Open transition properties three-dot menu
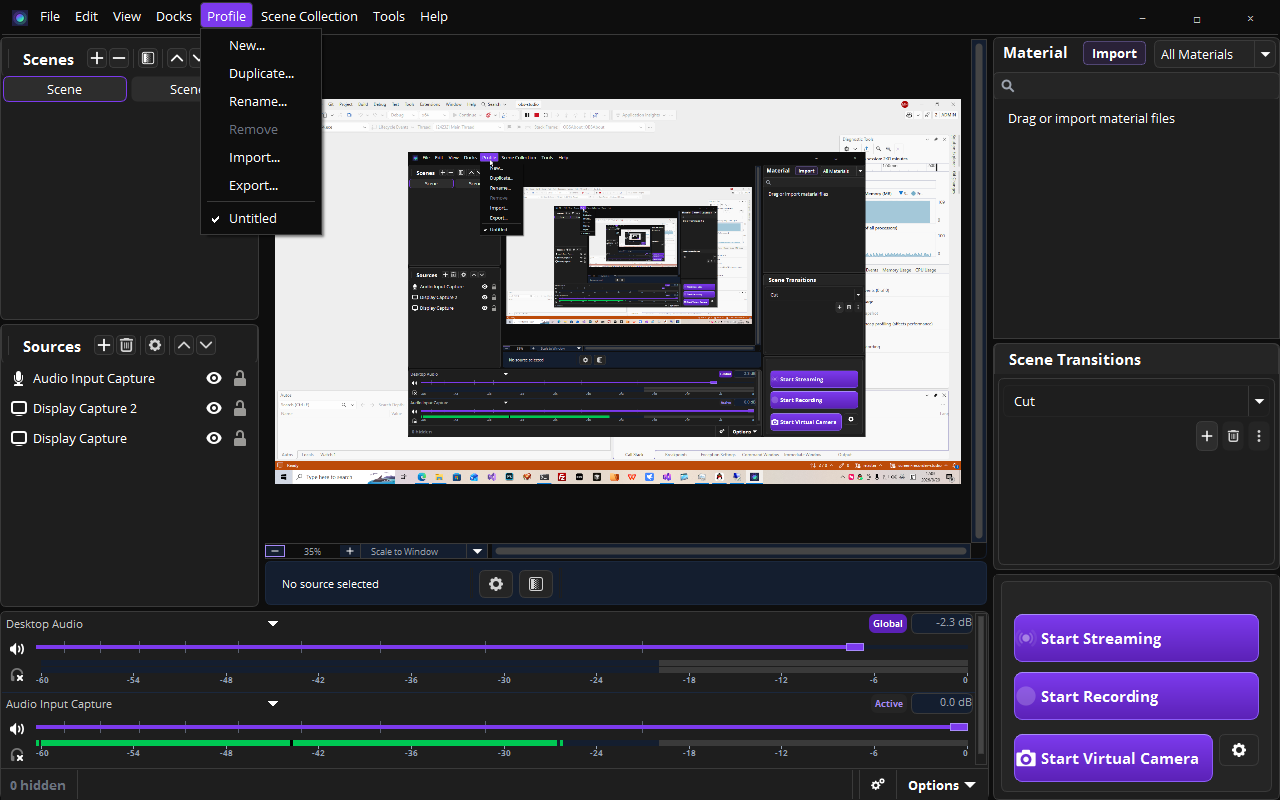 (x=1259, y=436)
